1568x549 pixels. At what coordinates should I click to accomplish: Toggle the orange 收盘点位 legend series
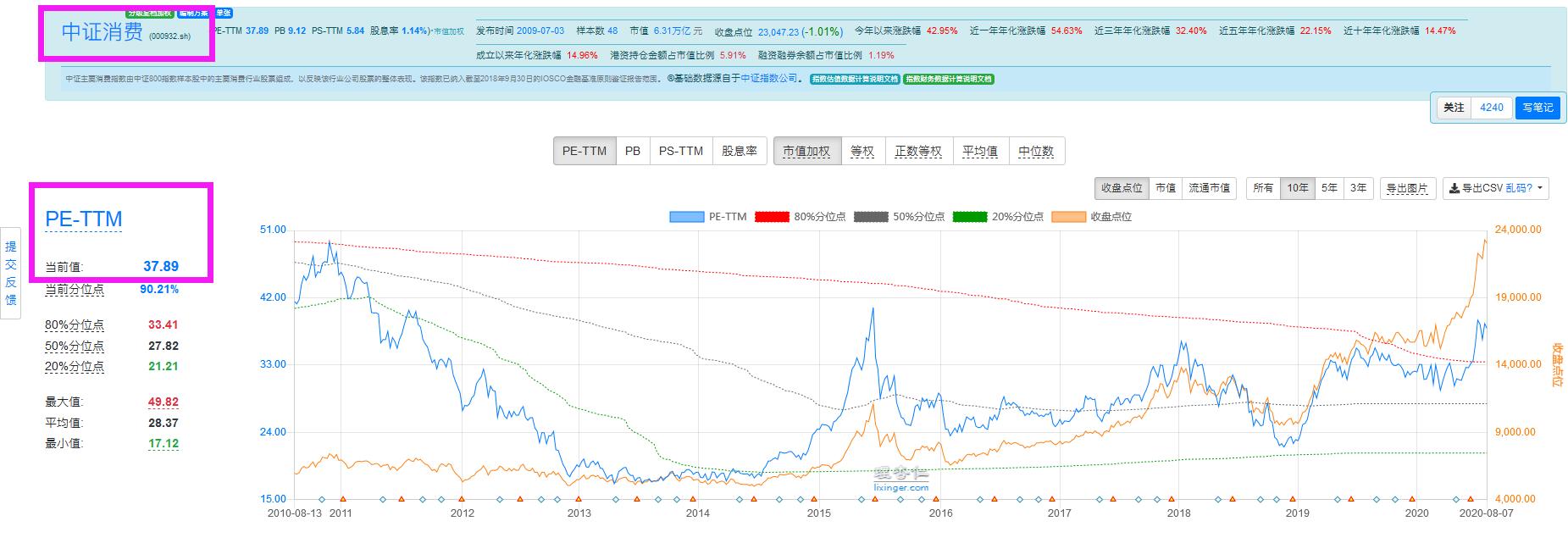pyautogui.click(x=1091, y=216)
